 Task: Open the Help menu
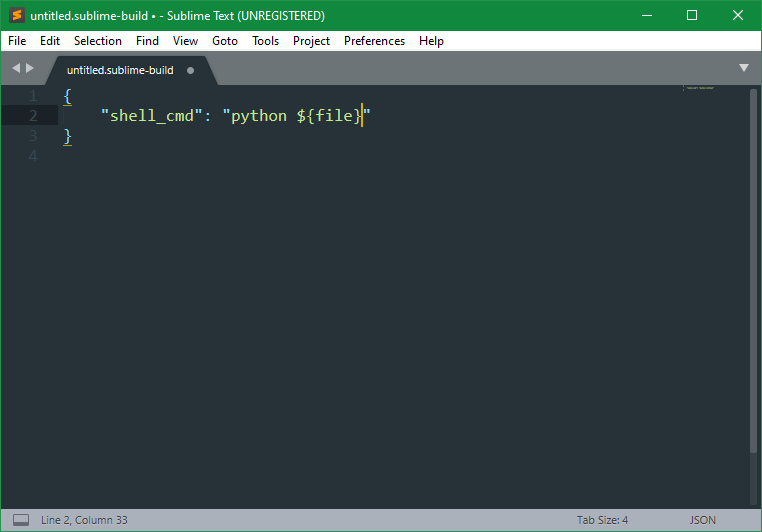[431, 41]
